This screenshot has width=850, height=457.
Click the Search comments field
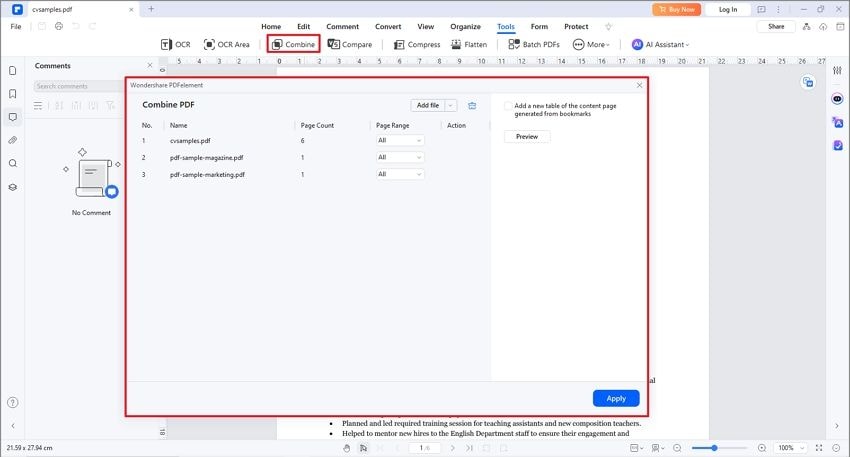coord(79,86)
